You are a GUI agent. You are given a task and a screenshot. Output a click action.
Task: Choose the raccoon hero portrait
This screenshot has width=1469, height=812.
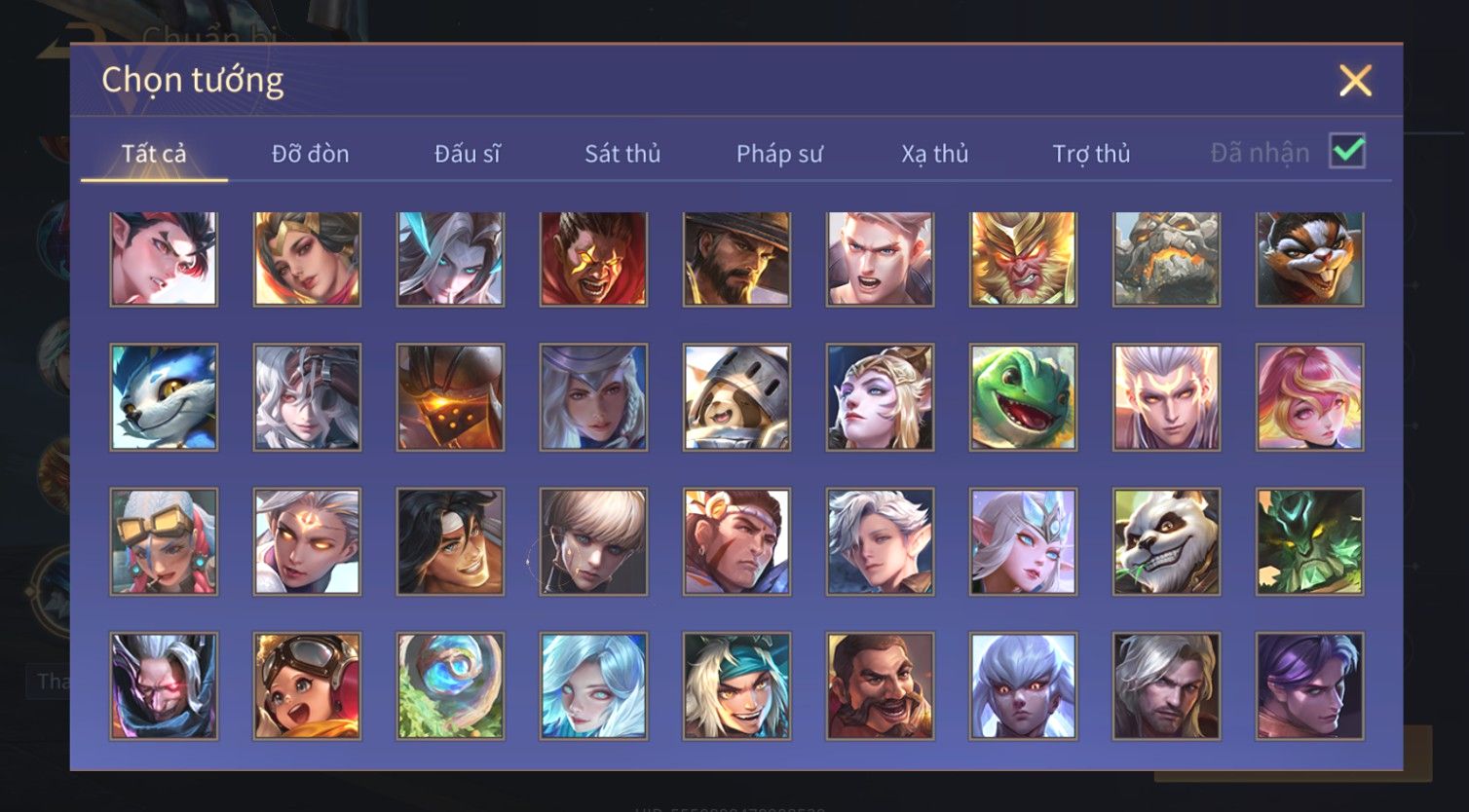pyautogui.click(x=1309, y=260)
